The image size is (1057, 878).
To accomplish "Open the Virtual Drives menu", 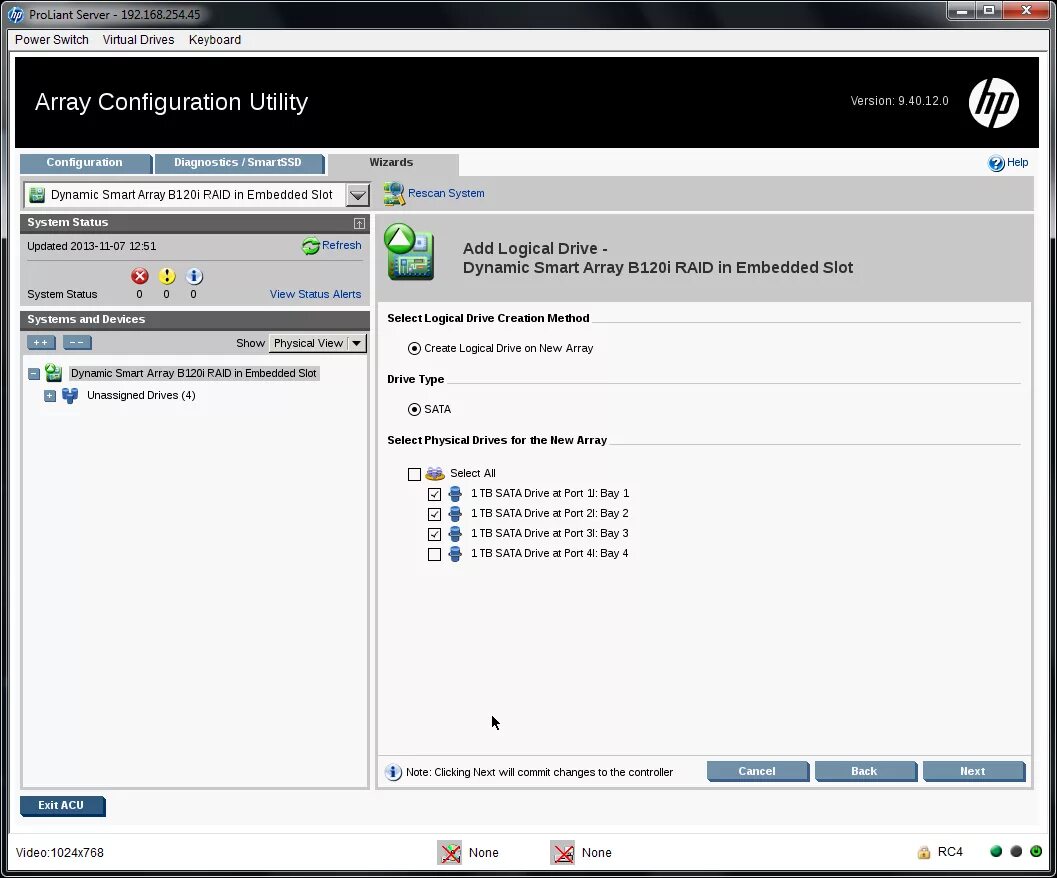I will click(x=138, y=40).
